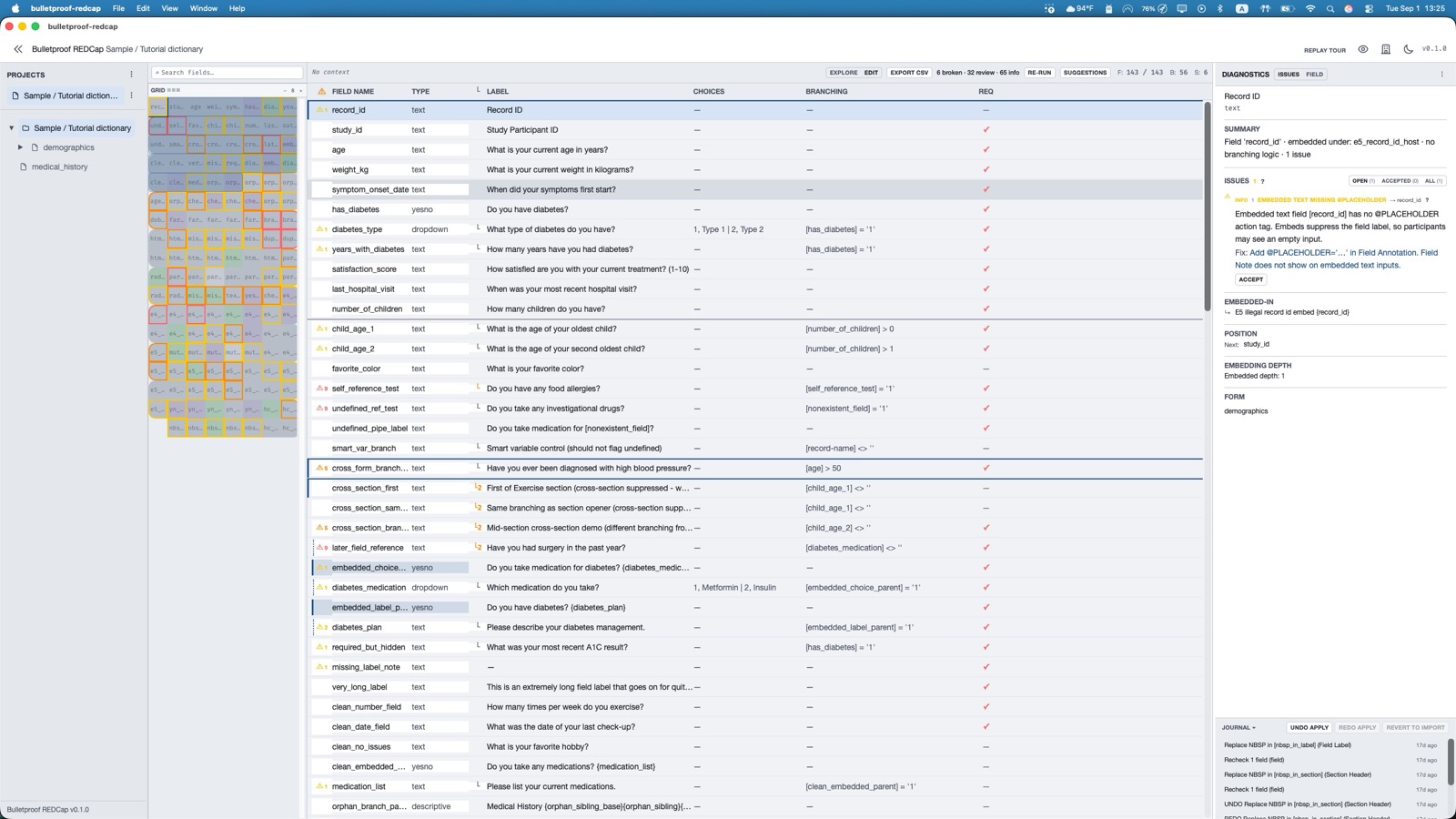This screenshot has width=1456, height=819.
Task: Click the warning icon on the diabetes_type row
Action: click(320, 229)
